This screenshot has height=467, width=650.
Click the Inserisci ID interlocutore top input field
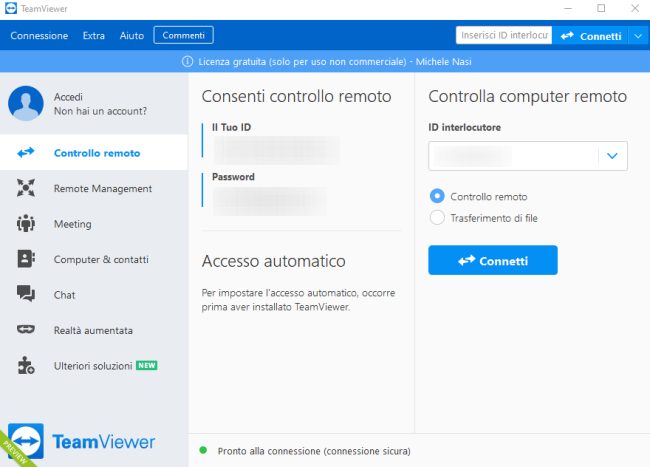tap(504, 36)
